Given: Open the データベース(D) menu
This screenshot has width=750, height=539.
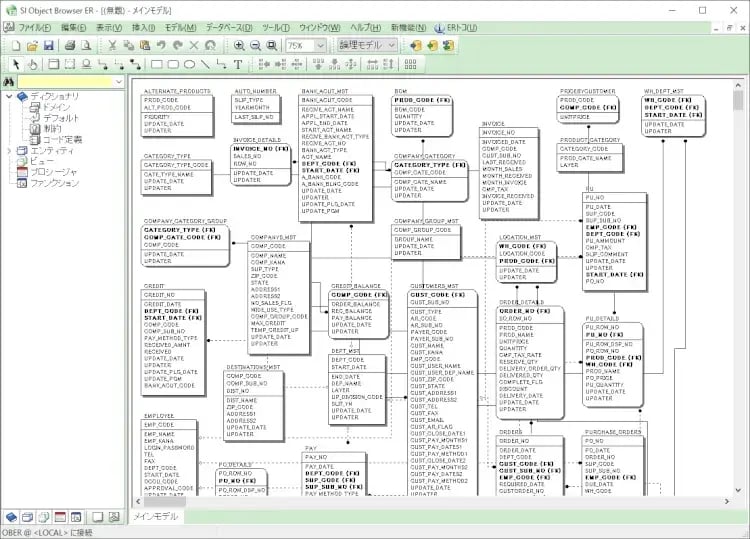Looking at the screenshot, I should pos(230,27).
